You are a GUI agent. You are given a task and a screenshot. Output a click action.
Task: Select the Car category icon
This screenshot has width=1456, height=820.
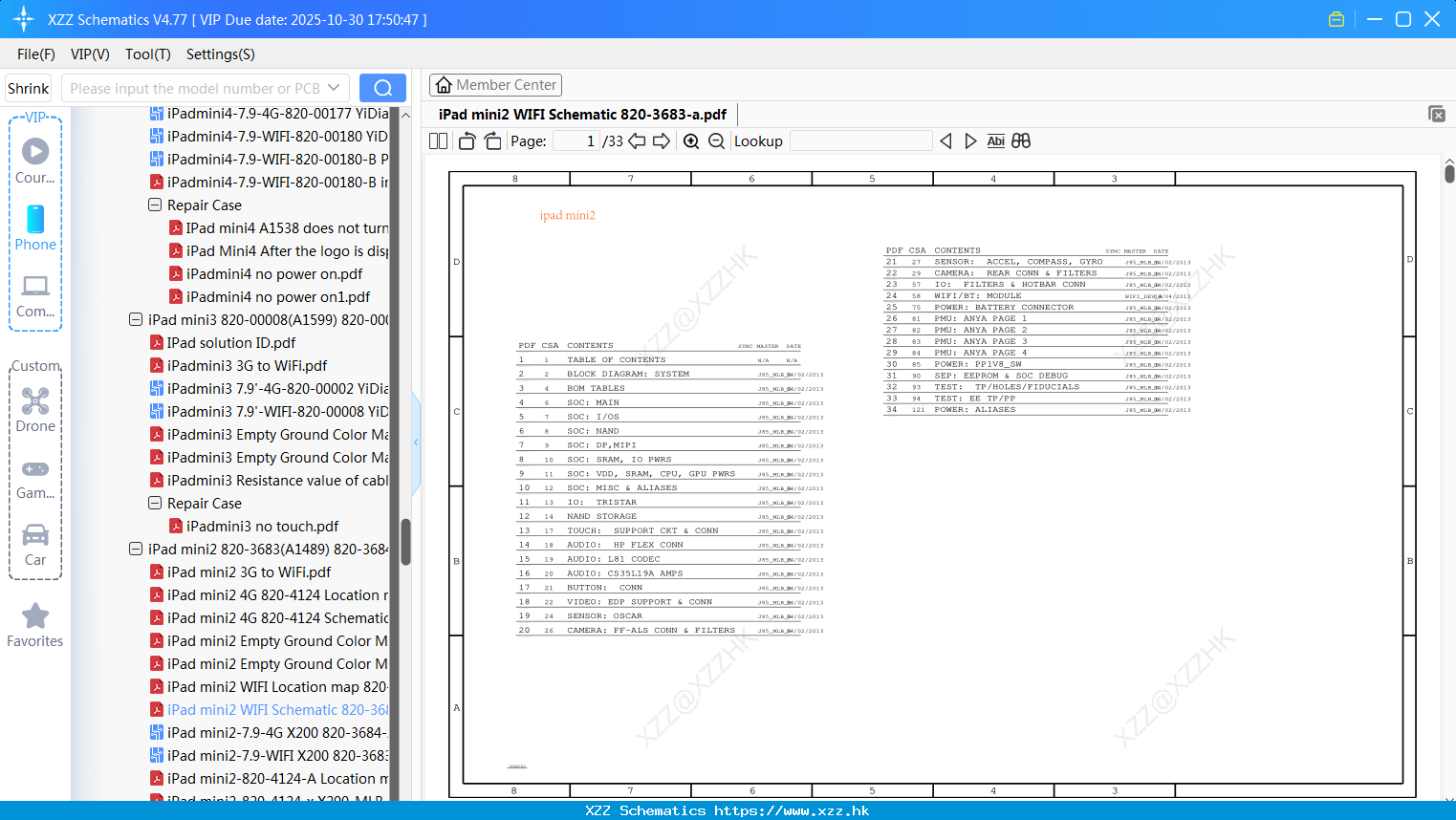(35, 545)
